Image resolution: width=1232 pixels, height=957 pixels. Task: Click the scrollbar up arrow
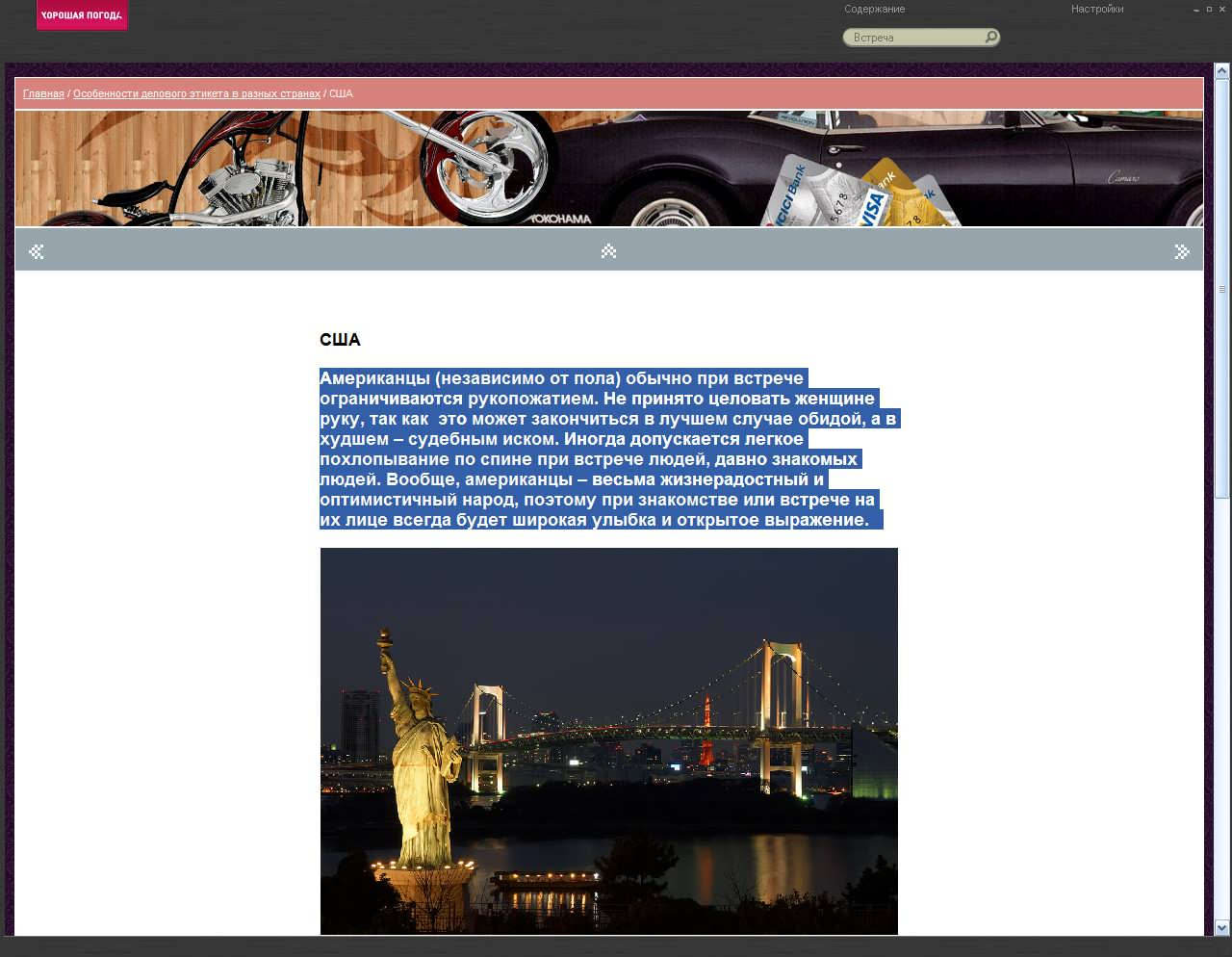click(x=1221, y=71)
